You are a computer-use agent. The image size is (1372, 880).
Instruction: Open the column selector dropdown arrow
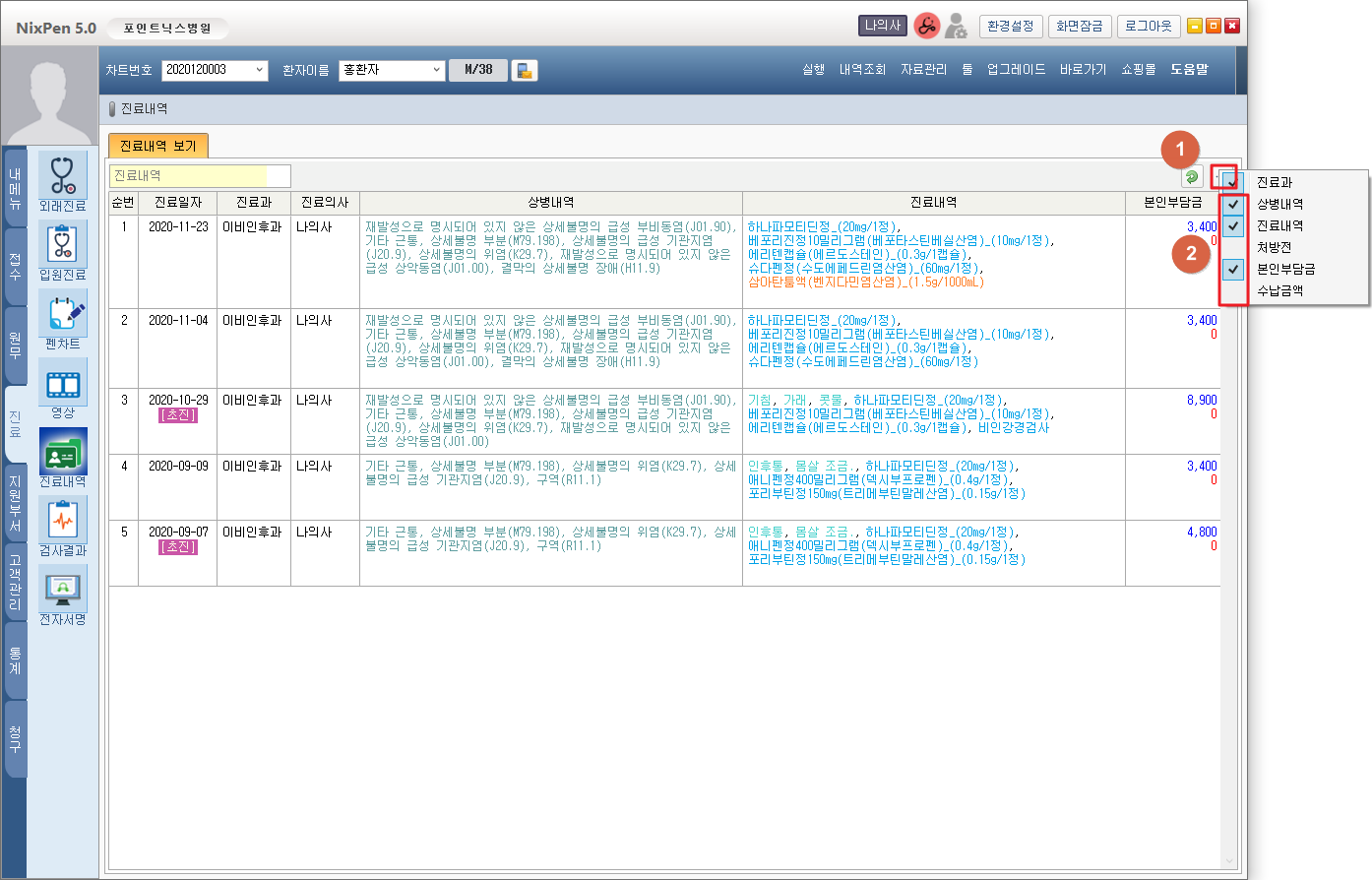tap(1223, 177)
